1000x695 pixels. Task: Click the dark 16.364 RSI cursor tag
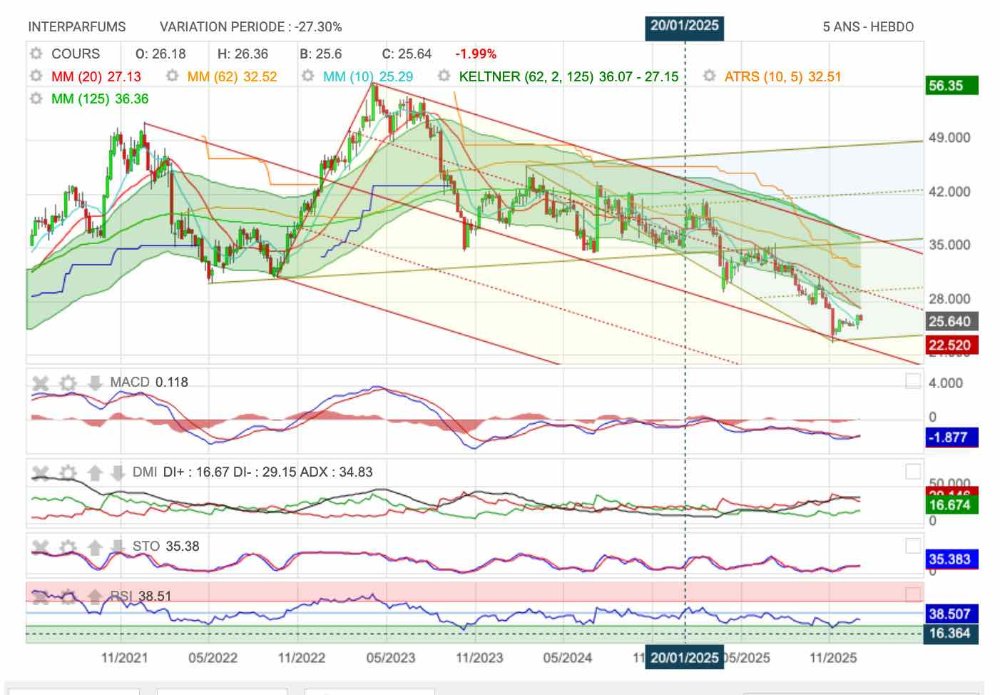click(952, 633)
